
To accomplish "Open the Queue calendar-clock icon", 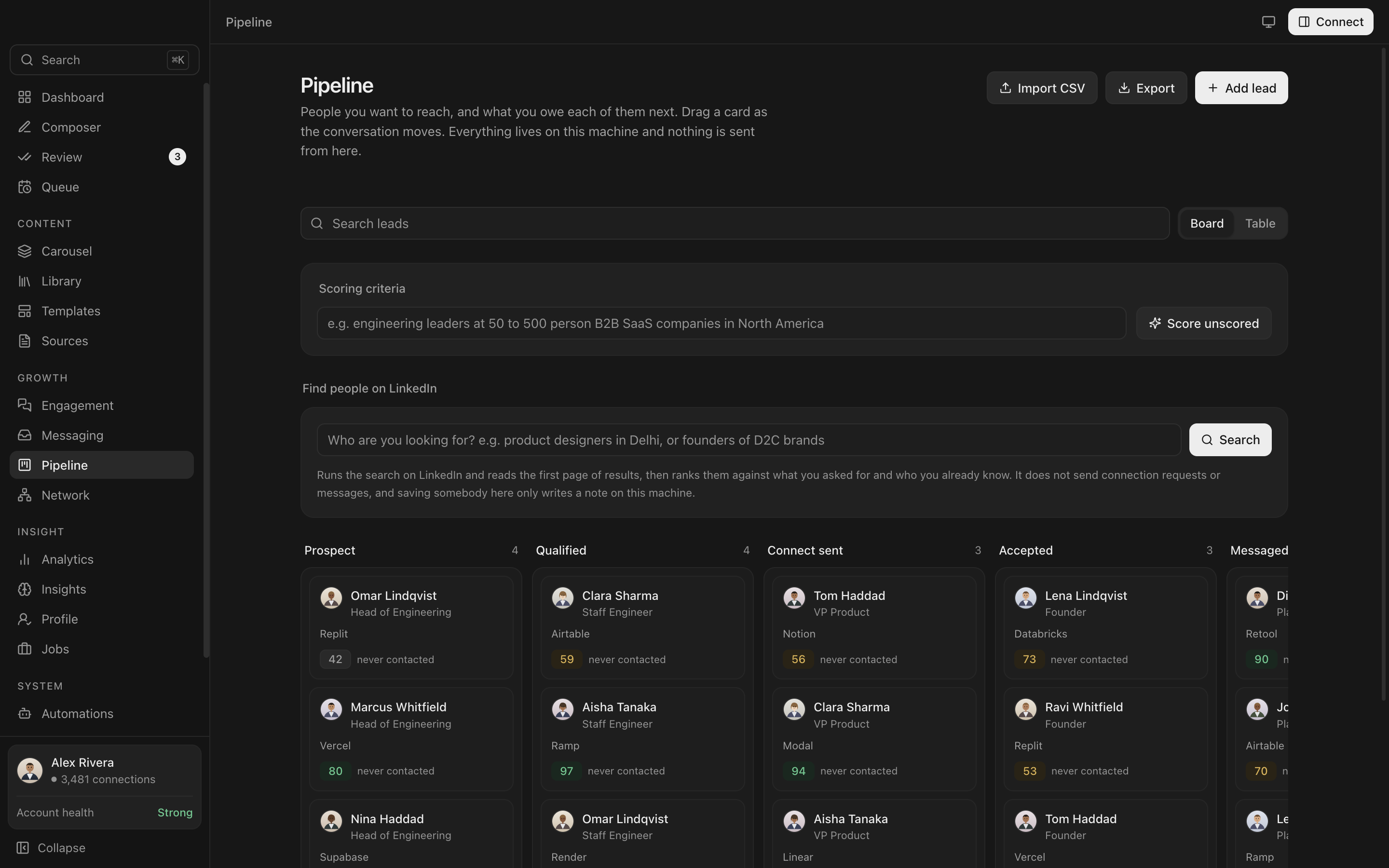I will pos(24,187).
